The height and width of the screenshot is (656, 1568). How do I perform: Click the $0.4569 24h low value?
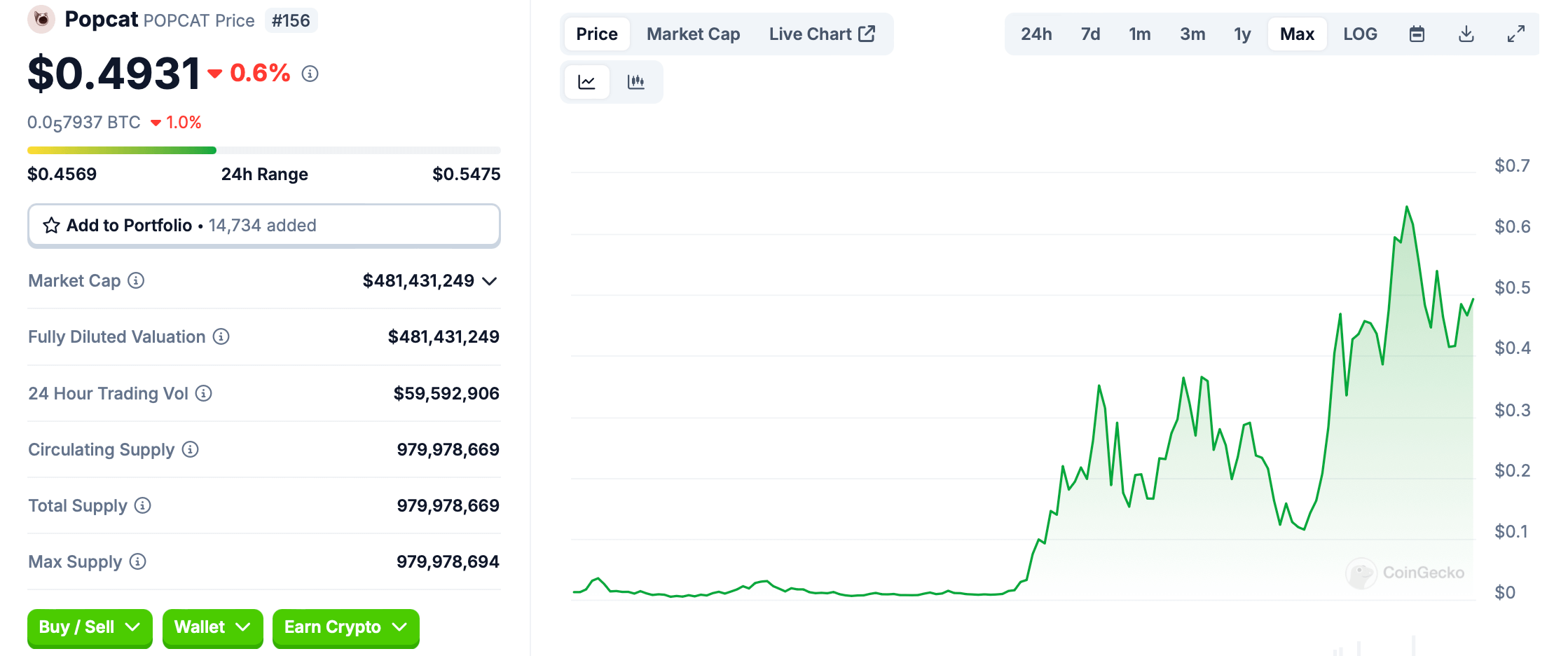click(x=62, y=174)
